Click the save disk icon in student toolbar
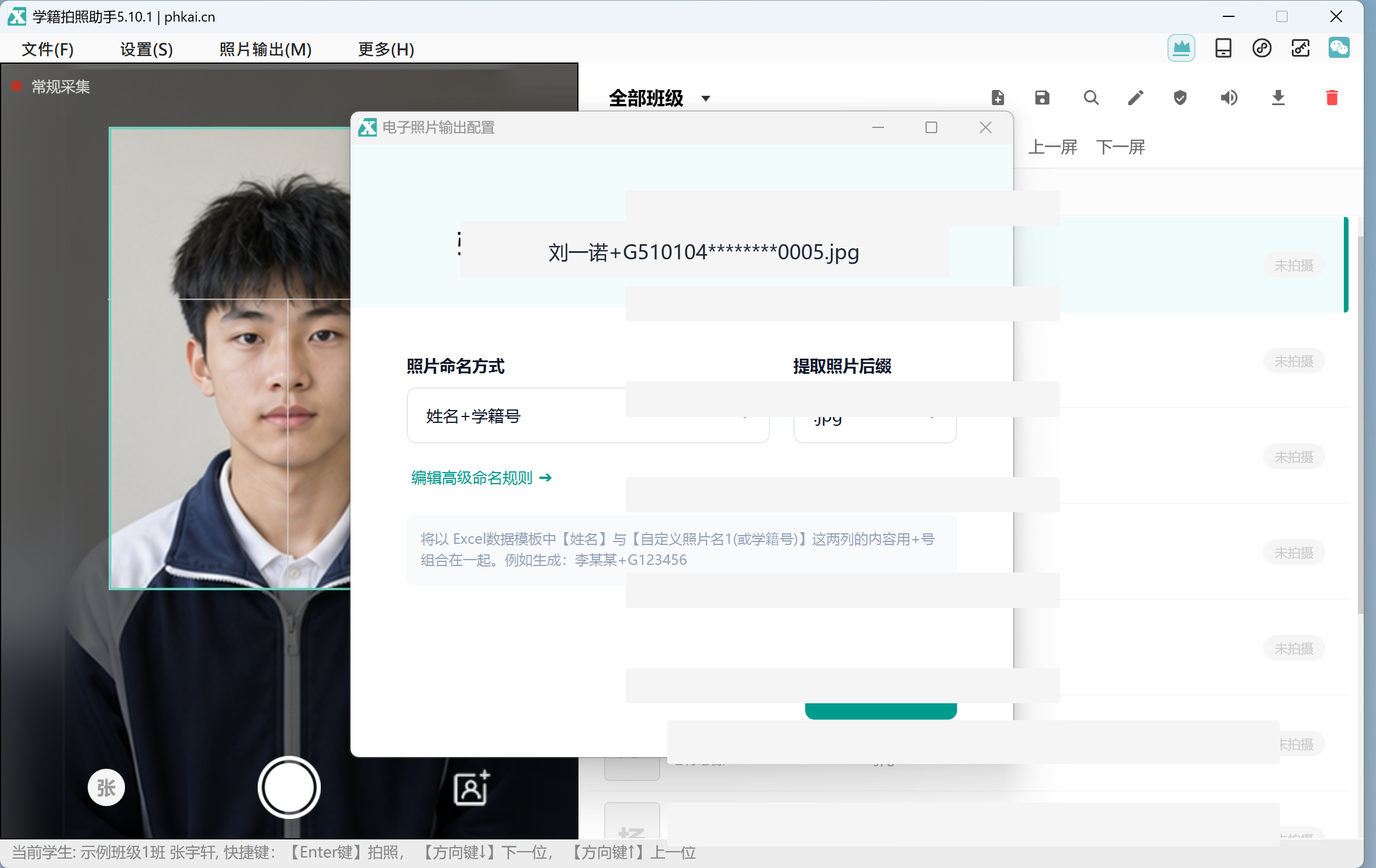The height and width of the screenshot is (868, 1376). pos(1042,98)
